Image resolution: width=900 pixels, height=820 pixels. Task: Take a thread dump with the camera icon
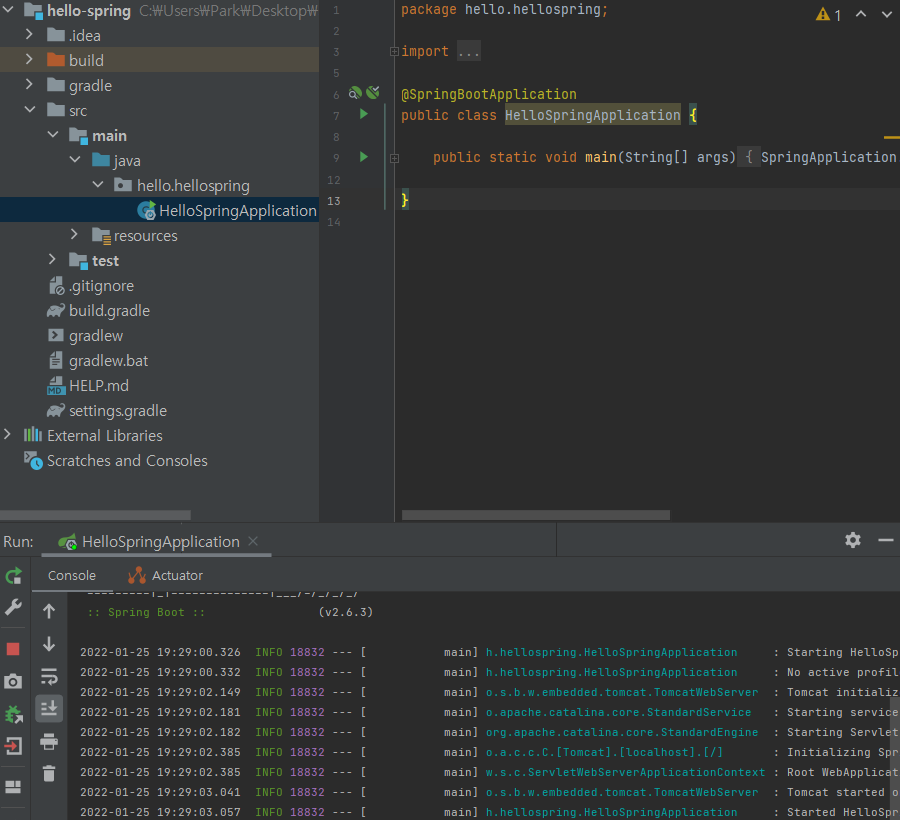pos(13,681)
